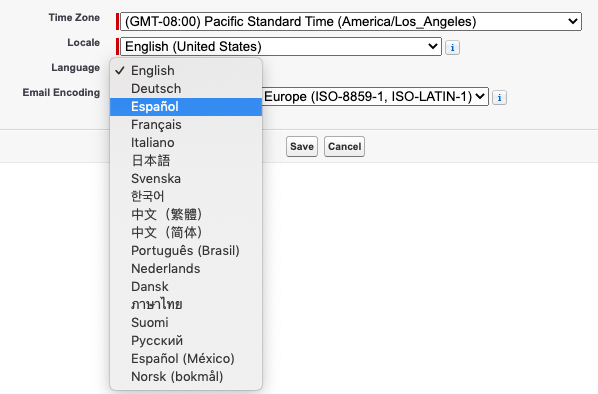Click the Save button

coord(302,146)
